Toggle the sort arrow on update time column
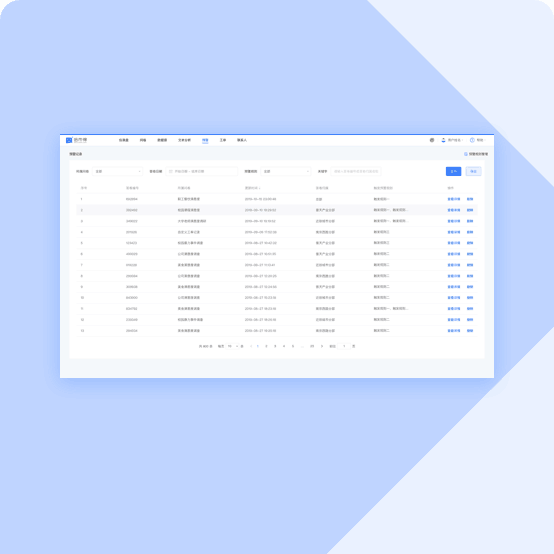The image size is (554, 554). click(260, 188)
